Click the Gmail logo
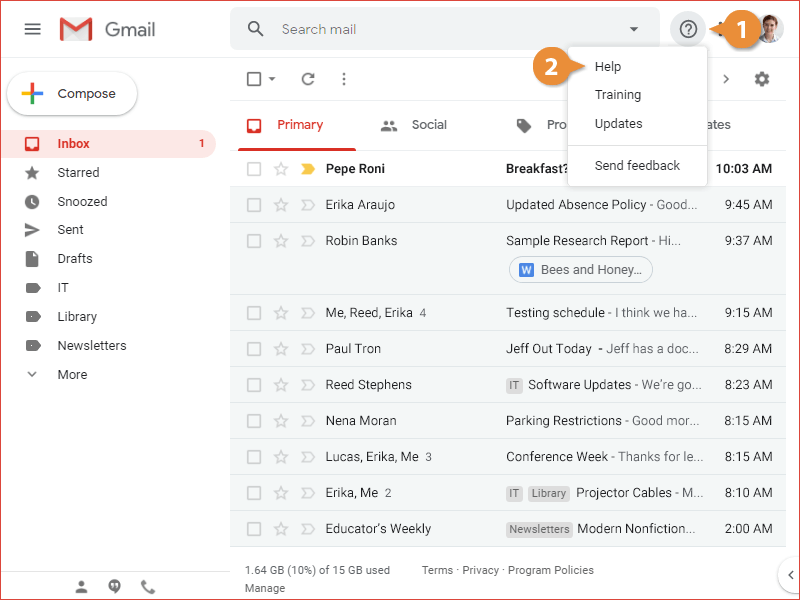800x600 pixels. (108, 29)
